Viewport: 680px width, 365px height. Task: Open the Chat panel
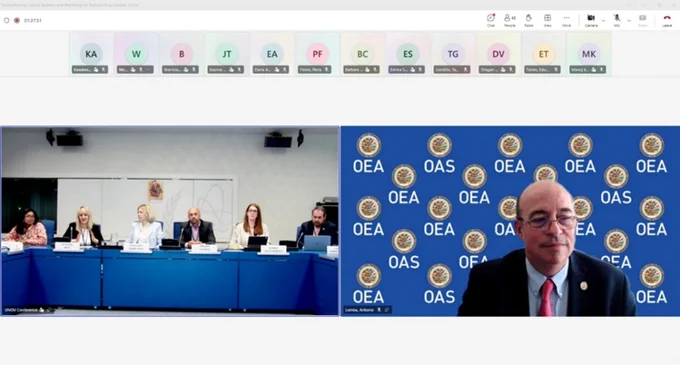coord(490,20)
